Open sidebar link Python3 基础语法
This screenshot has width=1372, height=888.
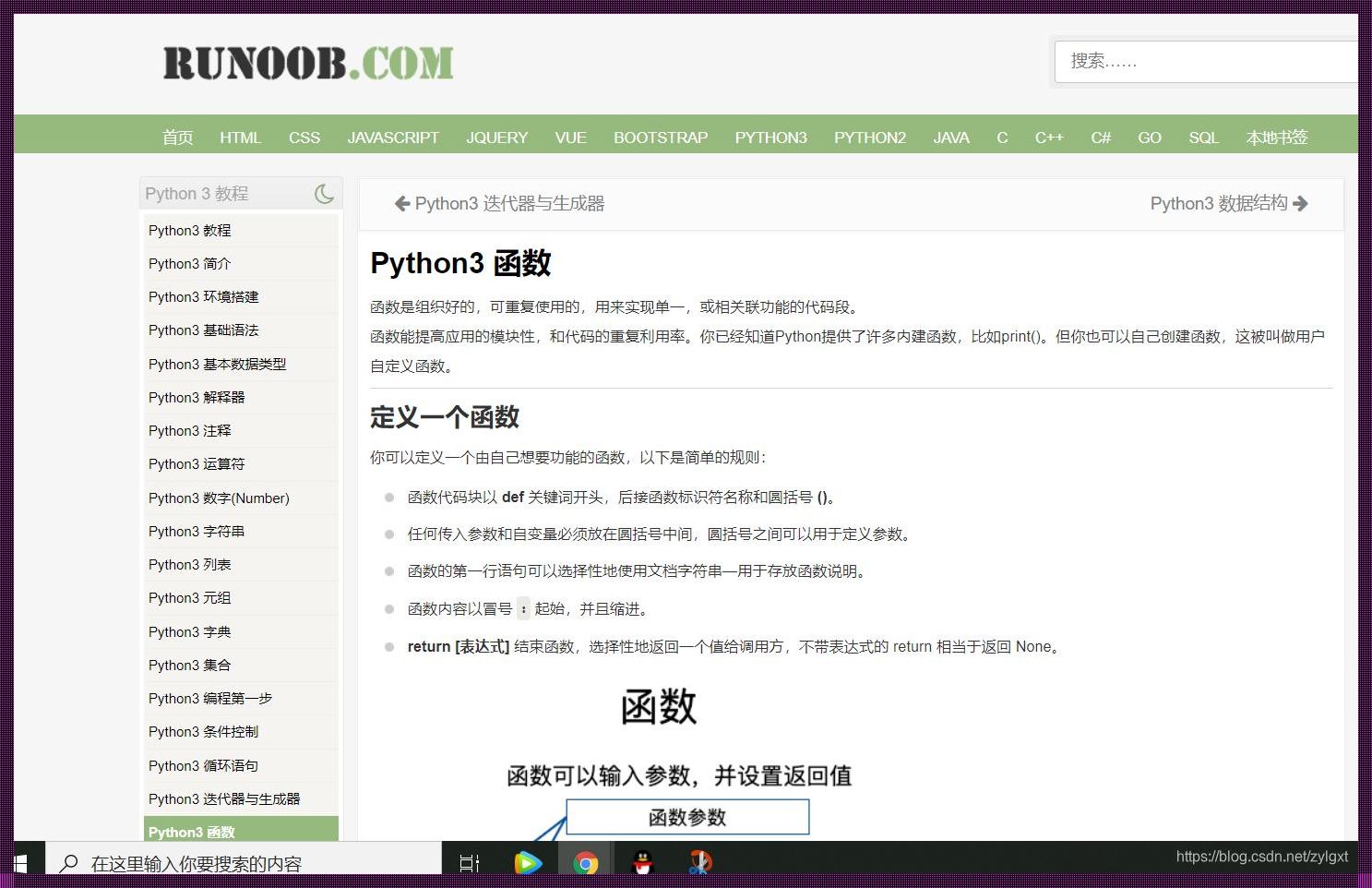coord(204,330)
